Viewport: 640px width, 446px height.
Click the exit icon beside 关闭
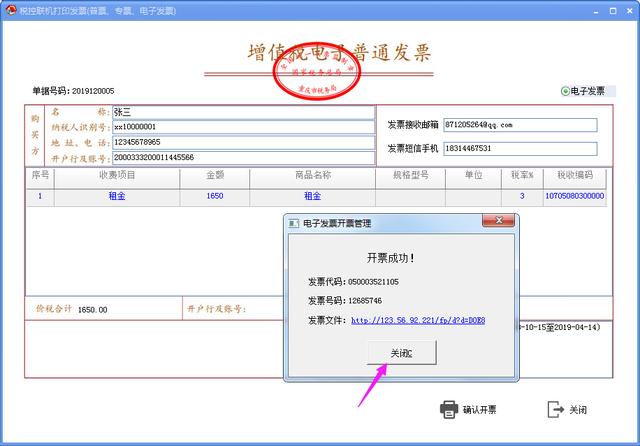coord(556,410)
